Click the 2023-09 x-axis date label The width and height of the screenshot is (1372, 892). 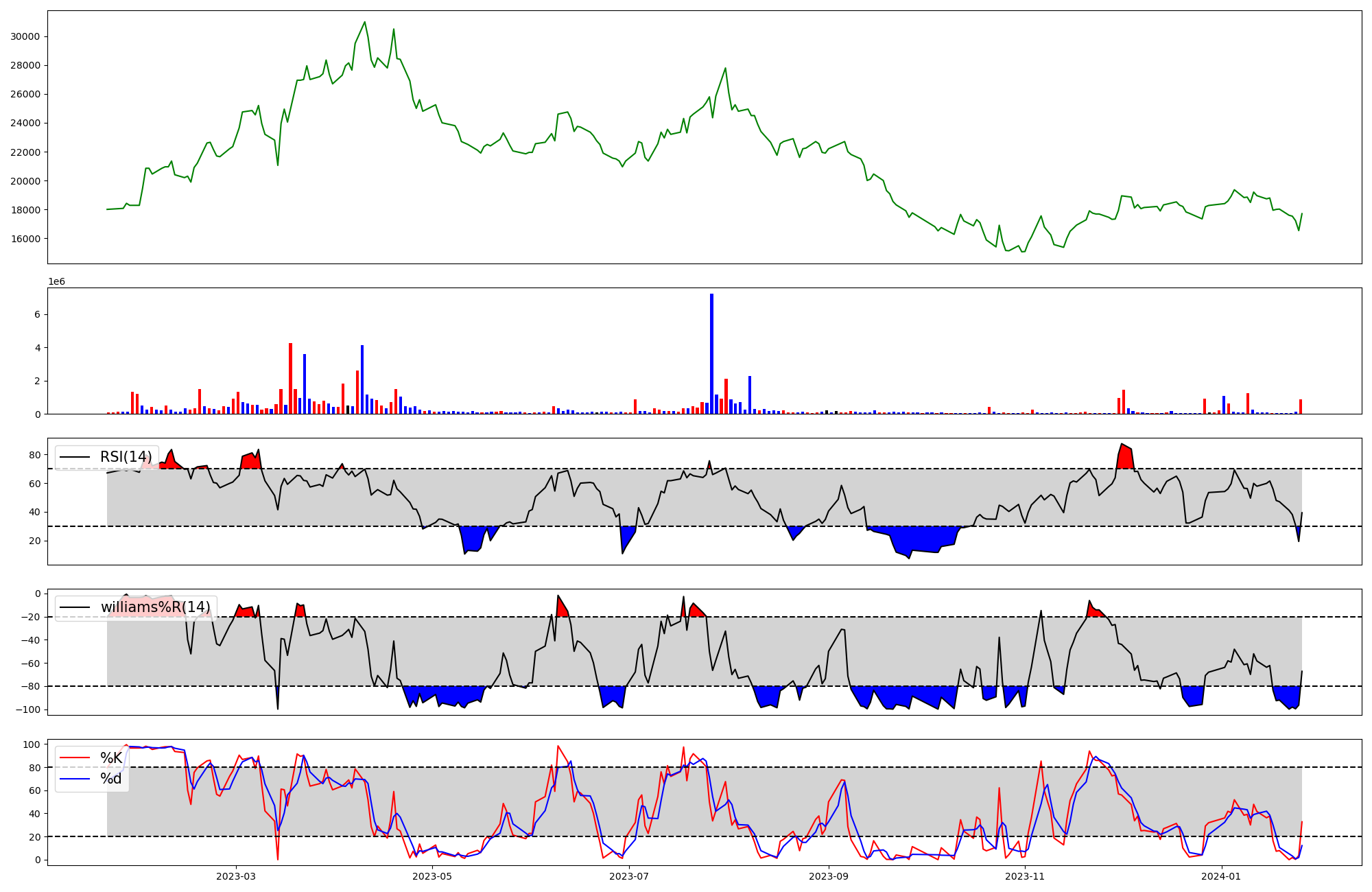coord(829,876)
